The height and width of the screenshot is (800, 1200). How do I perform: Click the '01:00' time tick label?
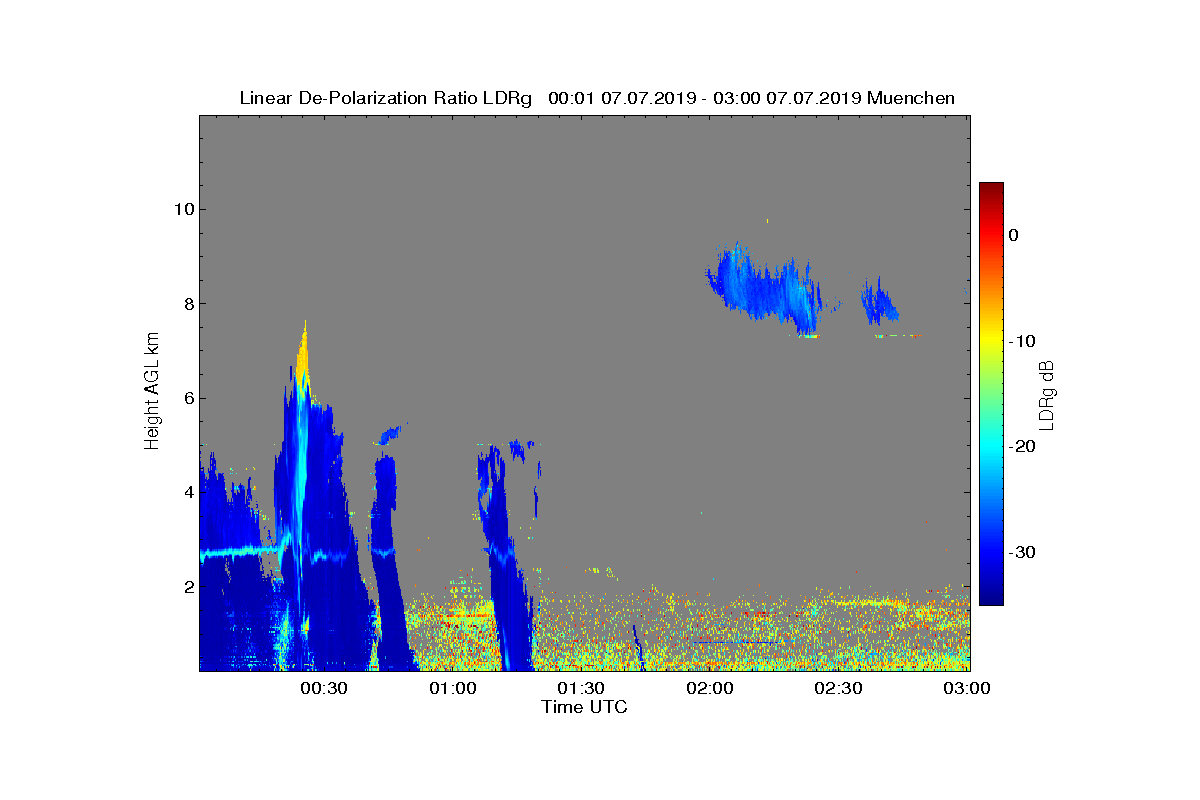click(x=453, y=688)
